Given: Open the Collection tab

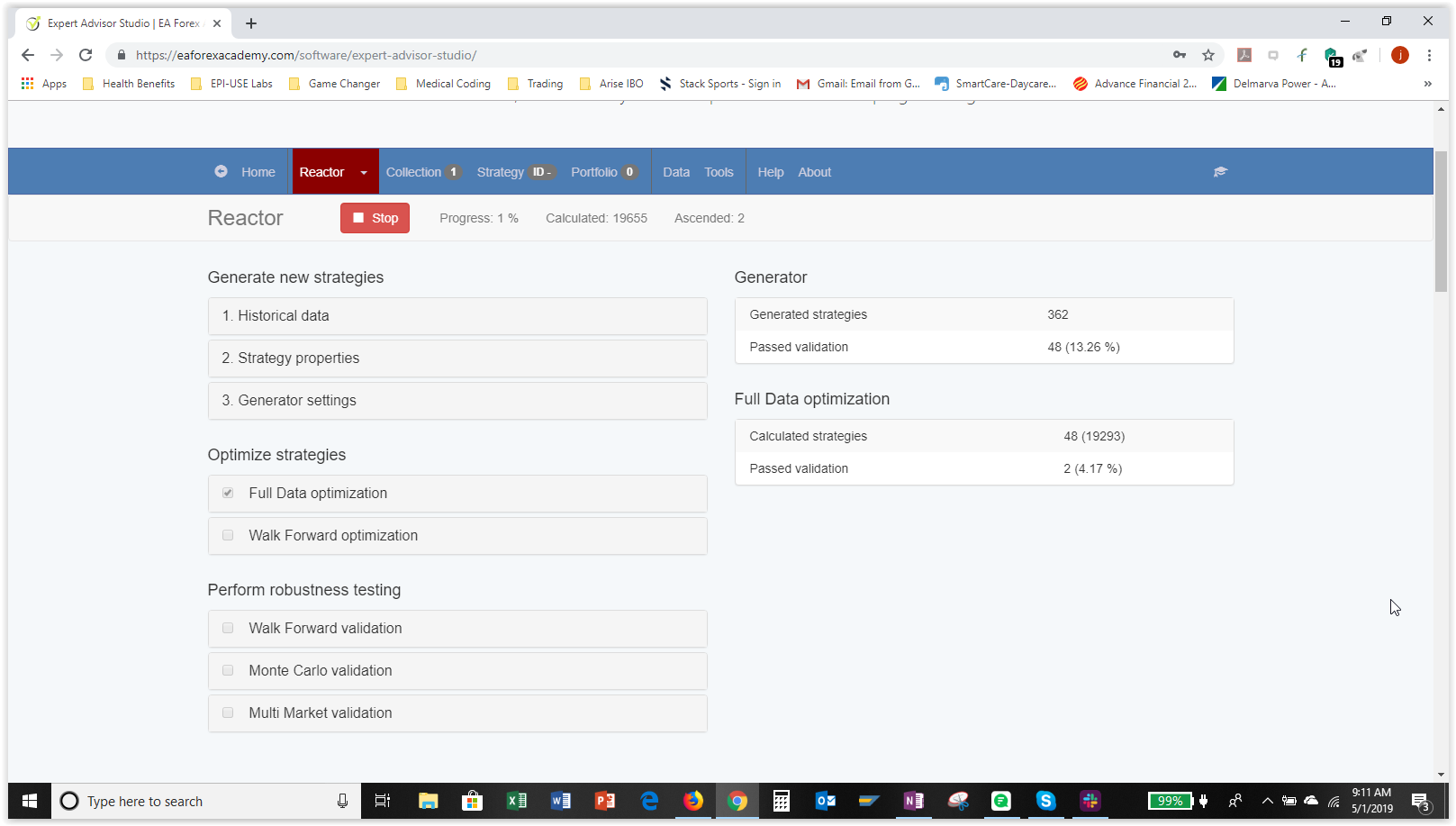Looking at the screenshot, I should click(x=423, y=172).
